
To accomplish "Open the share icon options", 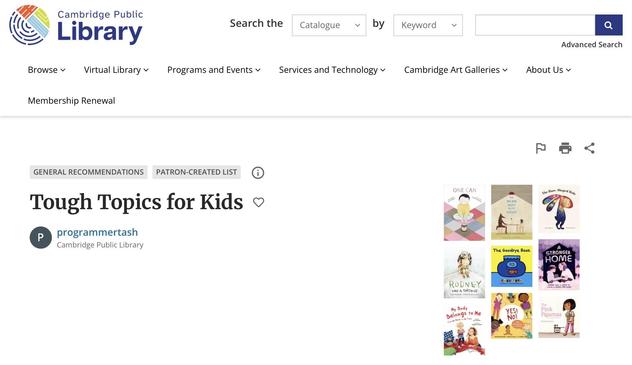I will coord(589,148).
